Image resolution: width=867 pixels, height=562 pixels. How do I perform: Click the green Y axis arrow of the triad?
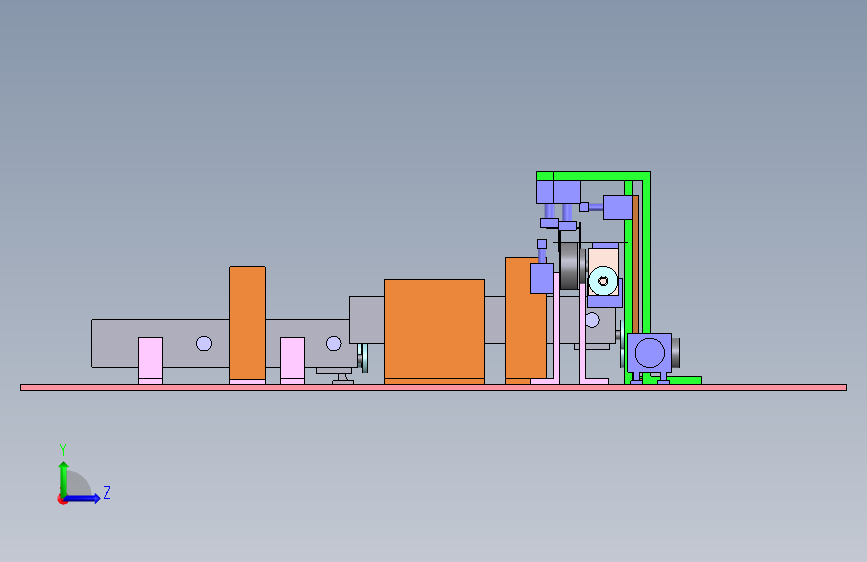pos(64,480)
